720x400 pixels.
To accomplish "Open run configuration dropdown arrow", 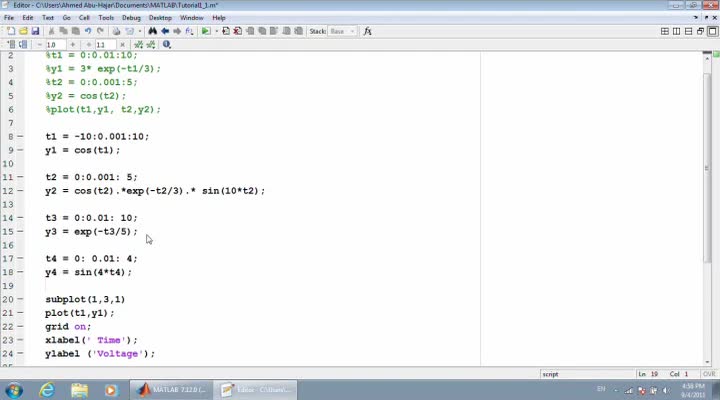I will click(216, 31).
